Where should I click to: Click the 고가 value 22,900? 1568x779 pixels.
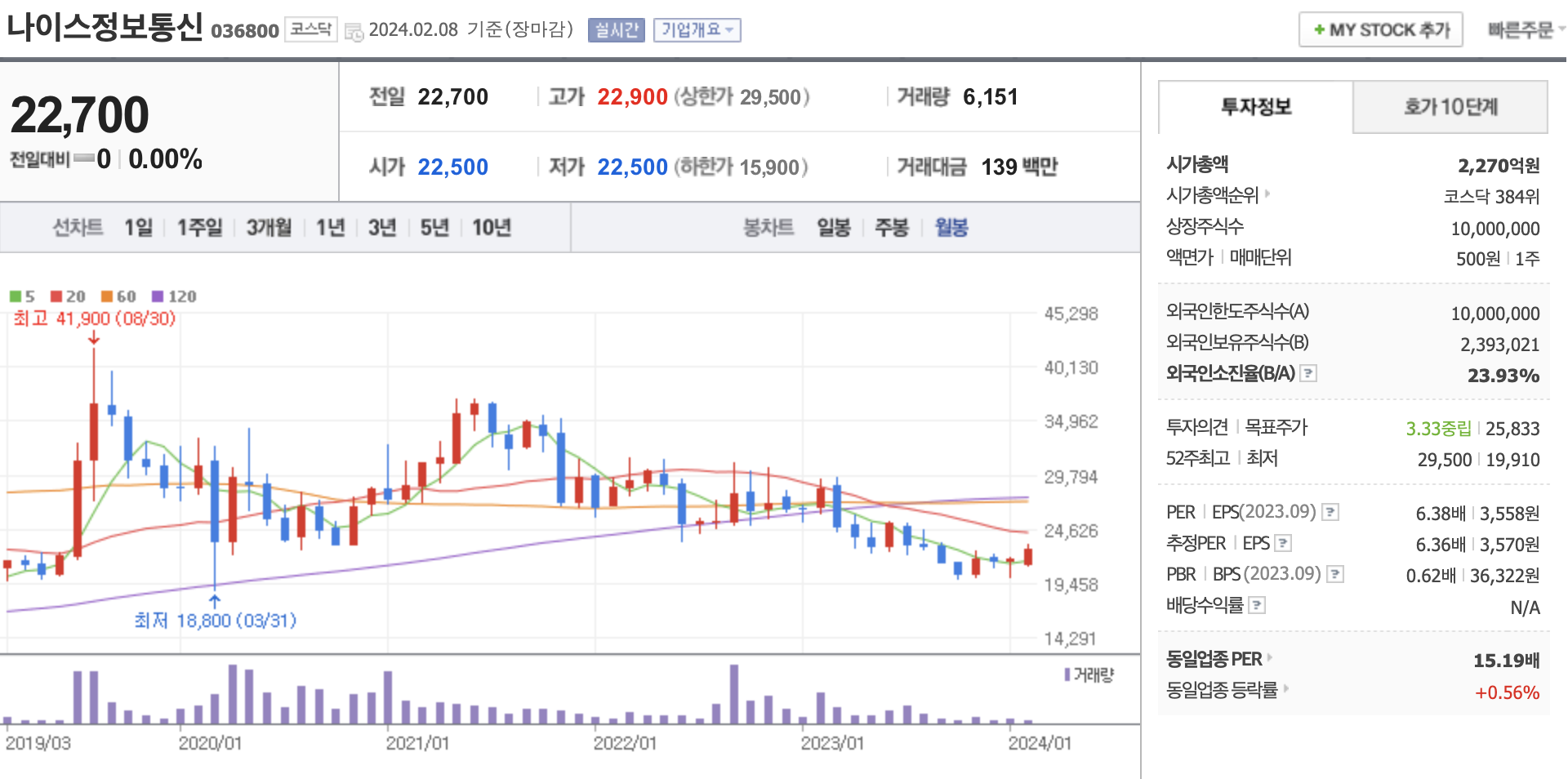(x=632, y=97)
